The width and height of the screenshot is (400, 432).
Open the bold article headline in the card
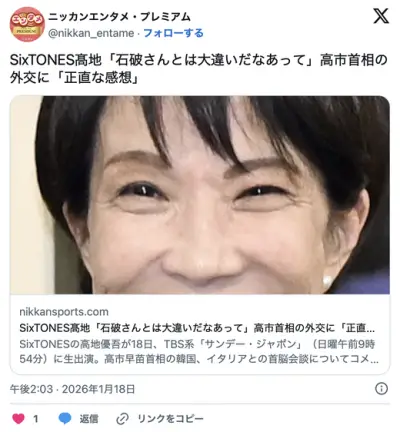[197, 328]
